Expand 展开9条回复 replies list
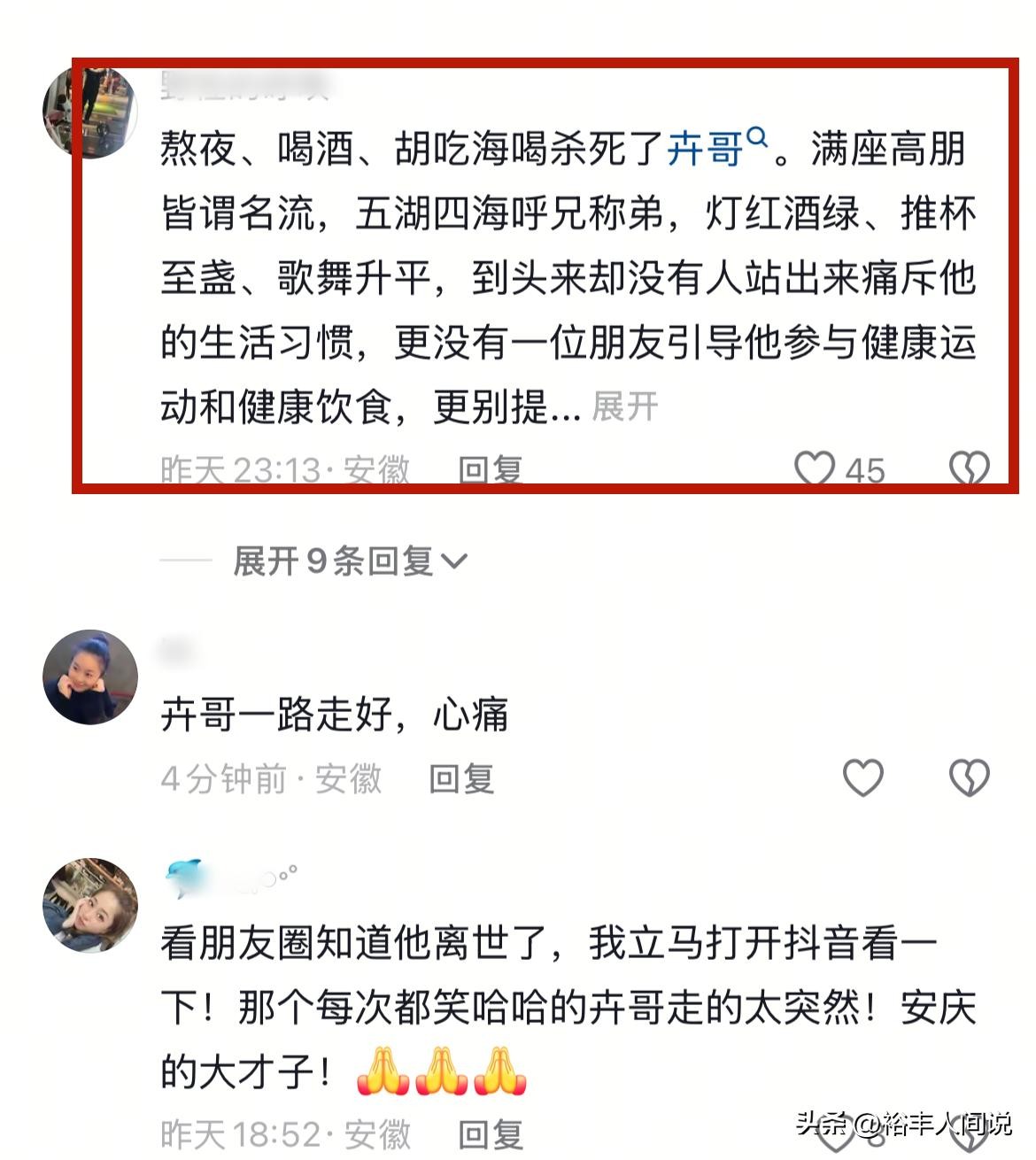 [x=350, y=561]
